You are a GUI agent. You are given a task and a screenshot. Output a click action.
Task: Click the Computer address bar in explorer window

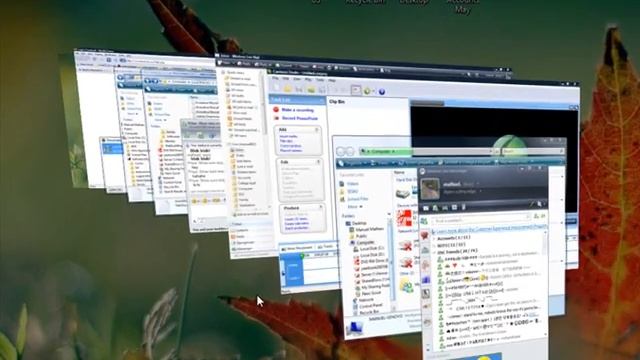pos(427,151)
